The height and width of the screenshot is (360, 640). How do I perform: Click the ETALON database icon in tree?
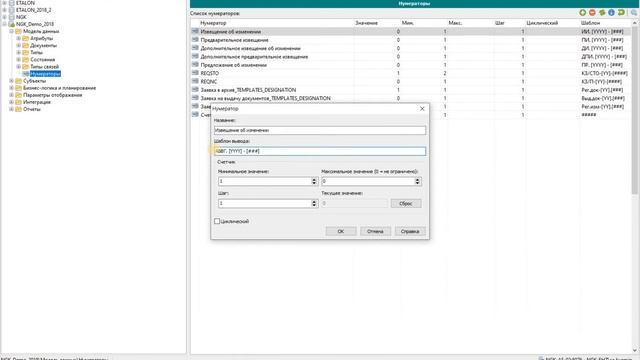pyautogui.click(x=11, y=3)
